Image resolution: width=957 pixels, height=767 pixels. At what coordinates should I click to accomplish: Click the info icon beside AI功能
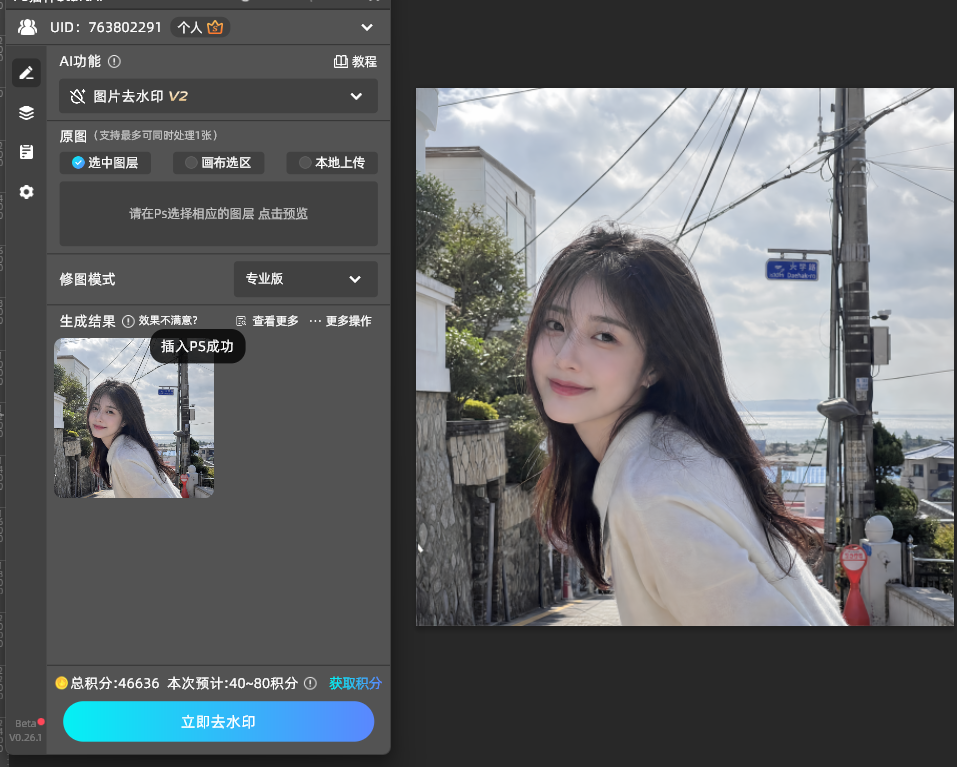point(114,62)
